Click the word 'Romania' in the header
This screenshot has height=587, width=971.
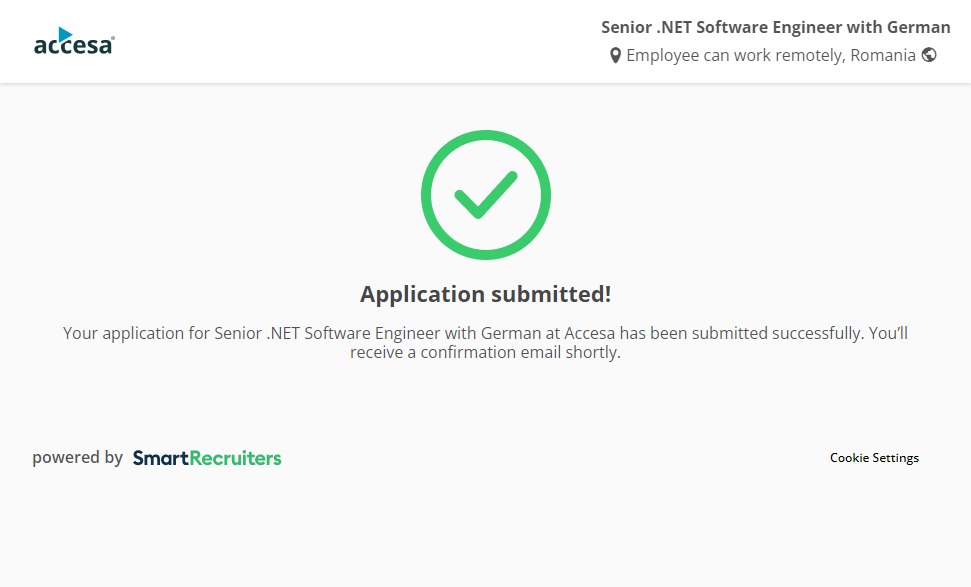882,55
